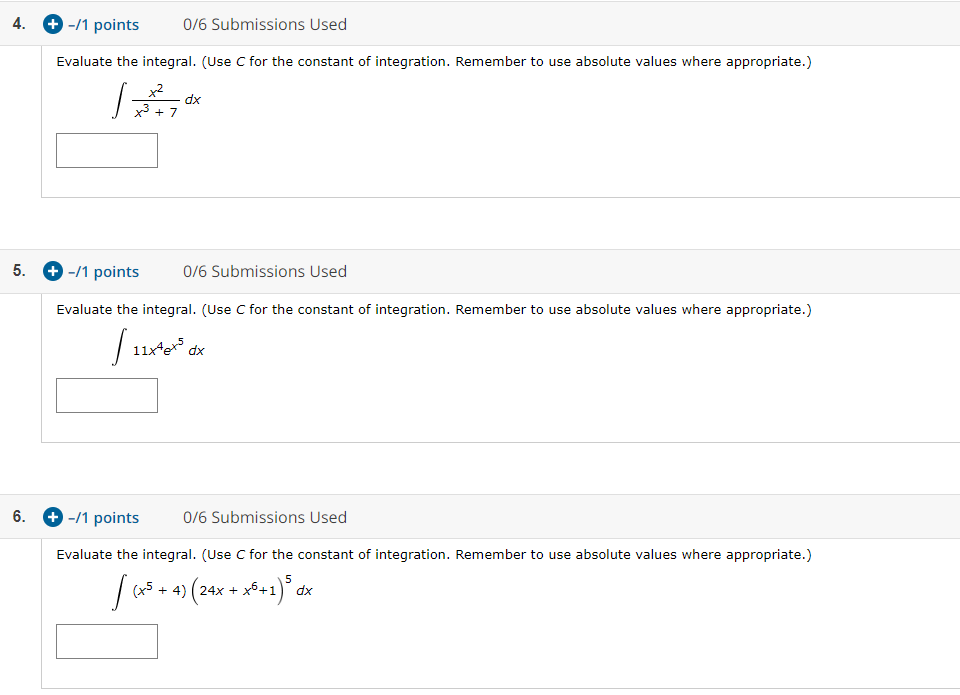
Task: Click the plus icon beside question 4 points
Action: pyautogui.click(x=52, y=24)
